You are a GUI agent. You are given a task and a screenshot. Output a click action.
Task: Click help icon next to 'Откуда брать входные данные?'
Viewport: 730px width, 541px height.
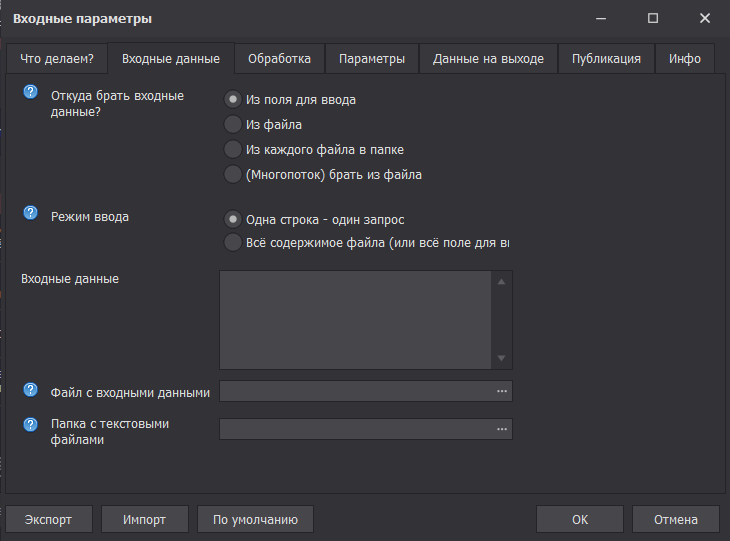click(x=30, y=92)
